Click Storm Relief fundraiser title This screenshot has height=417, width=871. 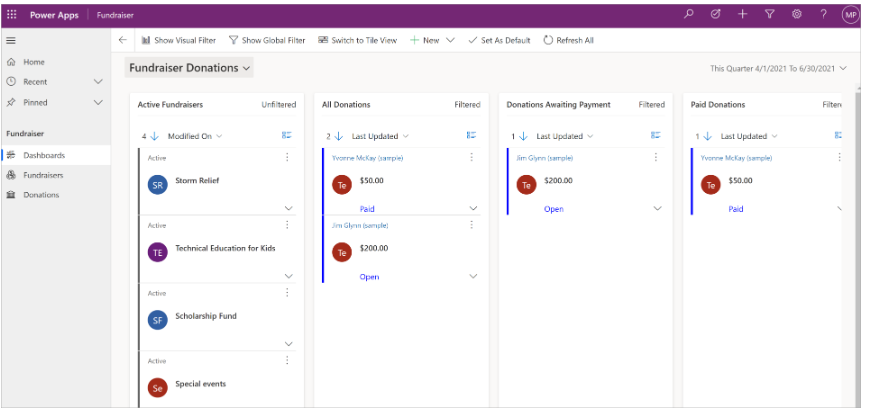click(x=197, y=180)
